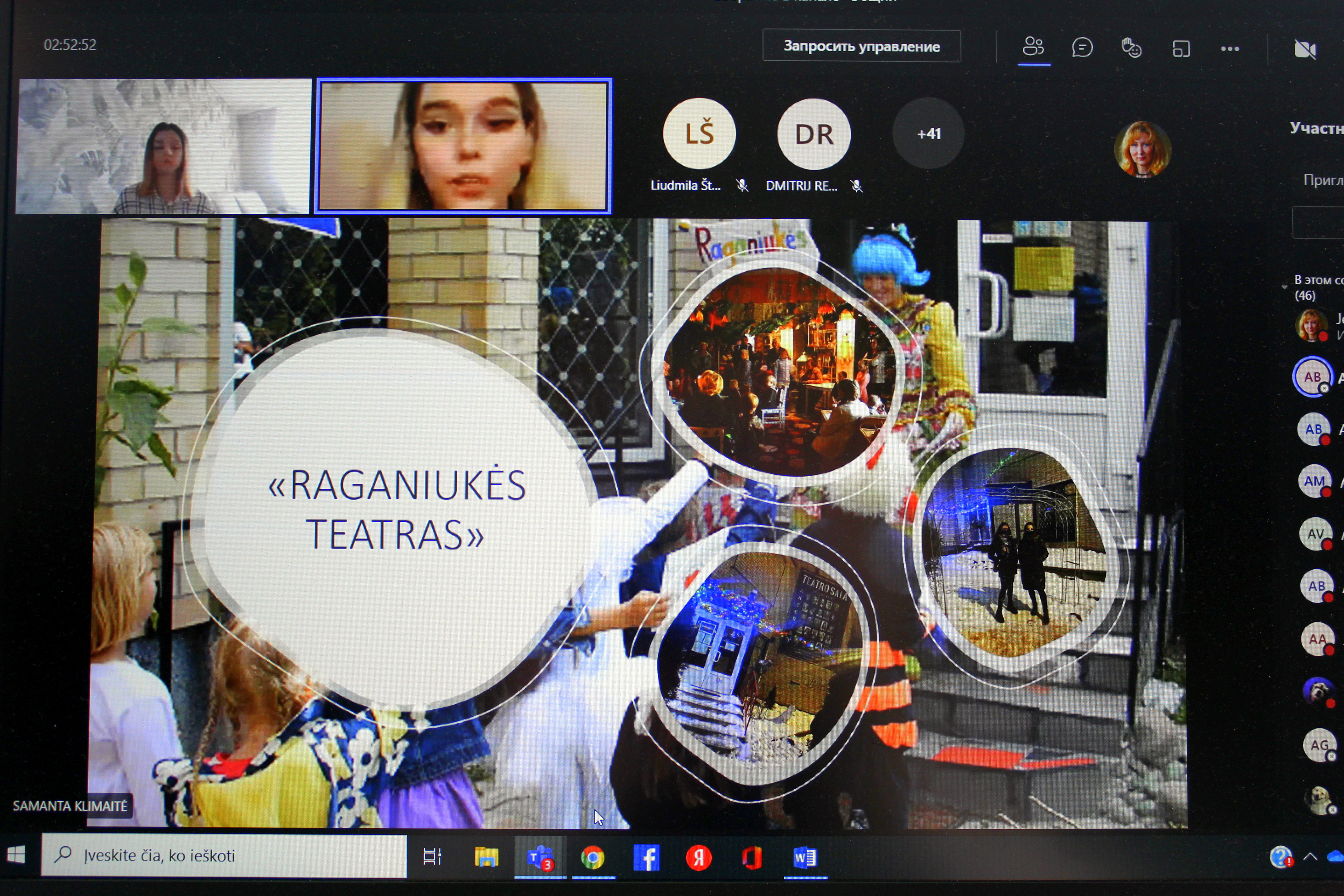Open more actions ellipsis menu
Image resolution: width=1344 pixels, height=896 pixels.
(1230, 49)
